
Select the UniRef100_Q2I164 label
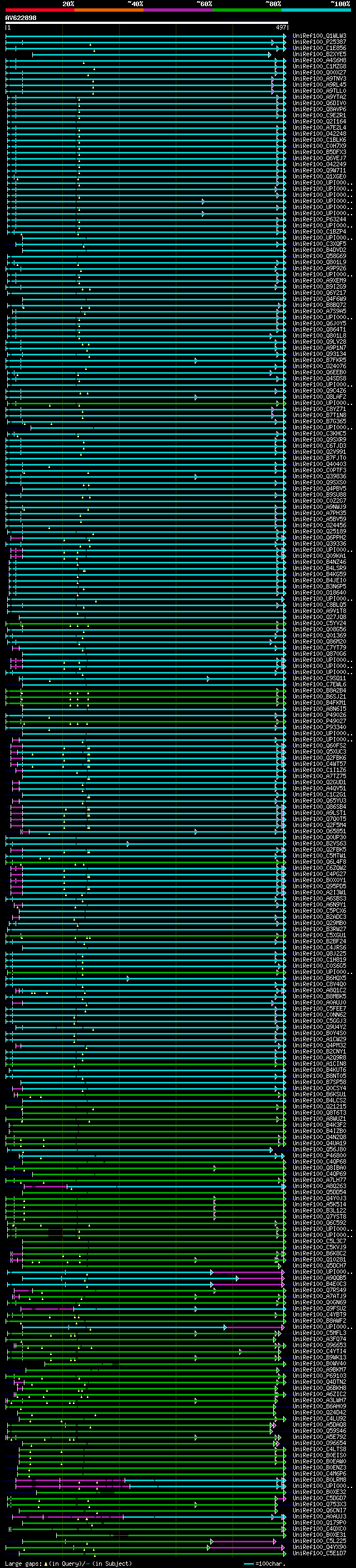(319, 121)
